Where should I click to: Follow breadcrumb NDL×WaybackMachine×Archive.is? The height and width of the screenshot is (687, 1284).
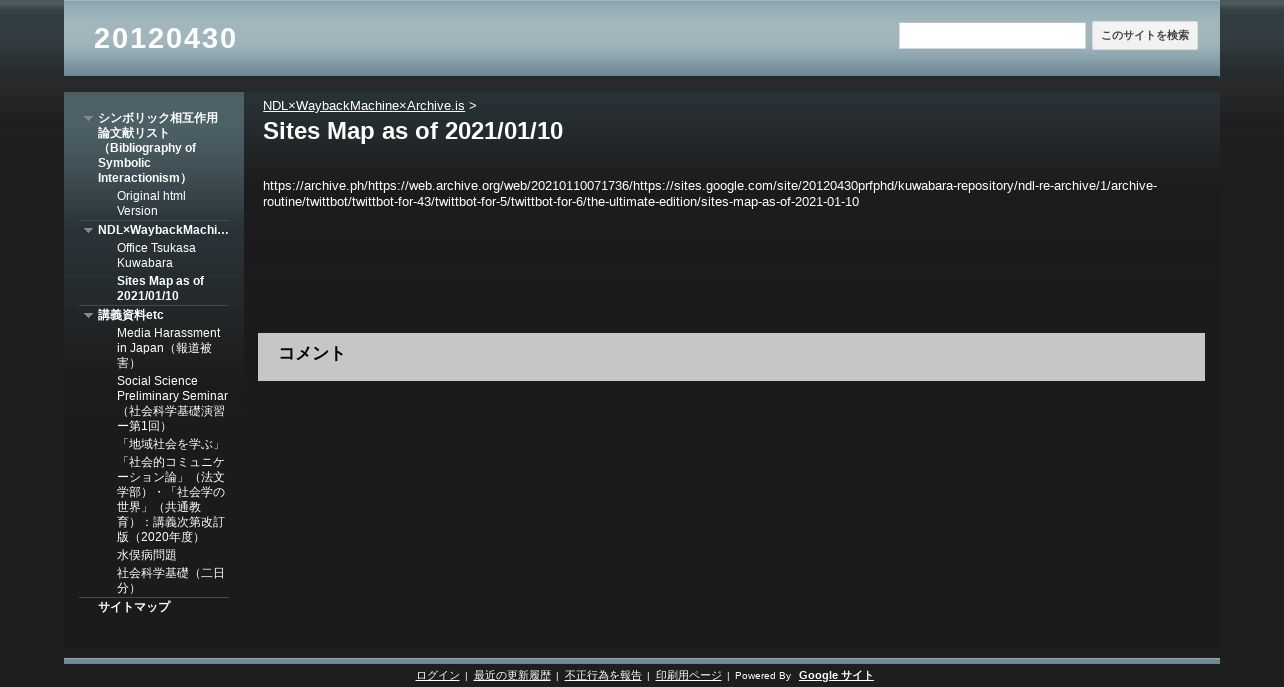[364, 106]
